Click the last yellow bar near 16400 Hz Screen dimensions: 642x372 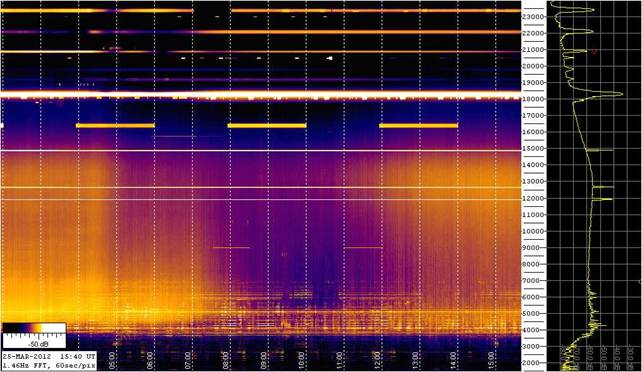click(418, 126)
